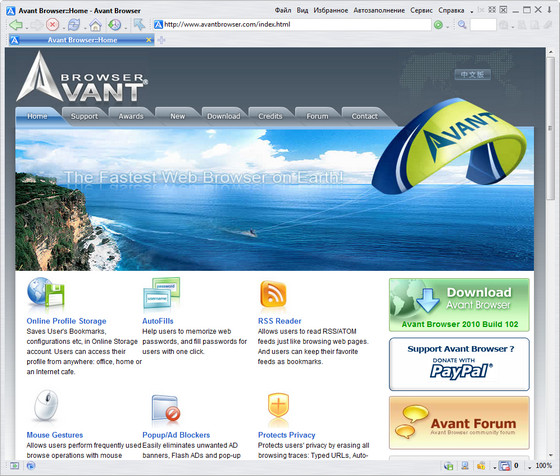Viewport: 560px width, 476px height.
Task: Click the Chinese version 中文版 button
Action: [x=472, y=75]
